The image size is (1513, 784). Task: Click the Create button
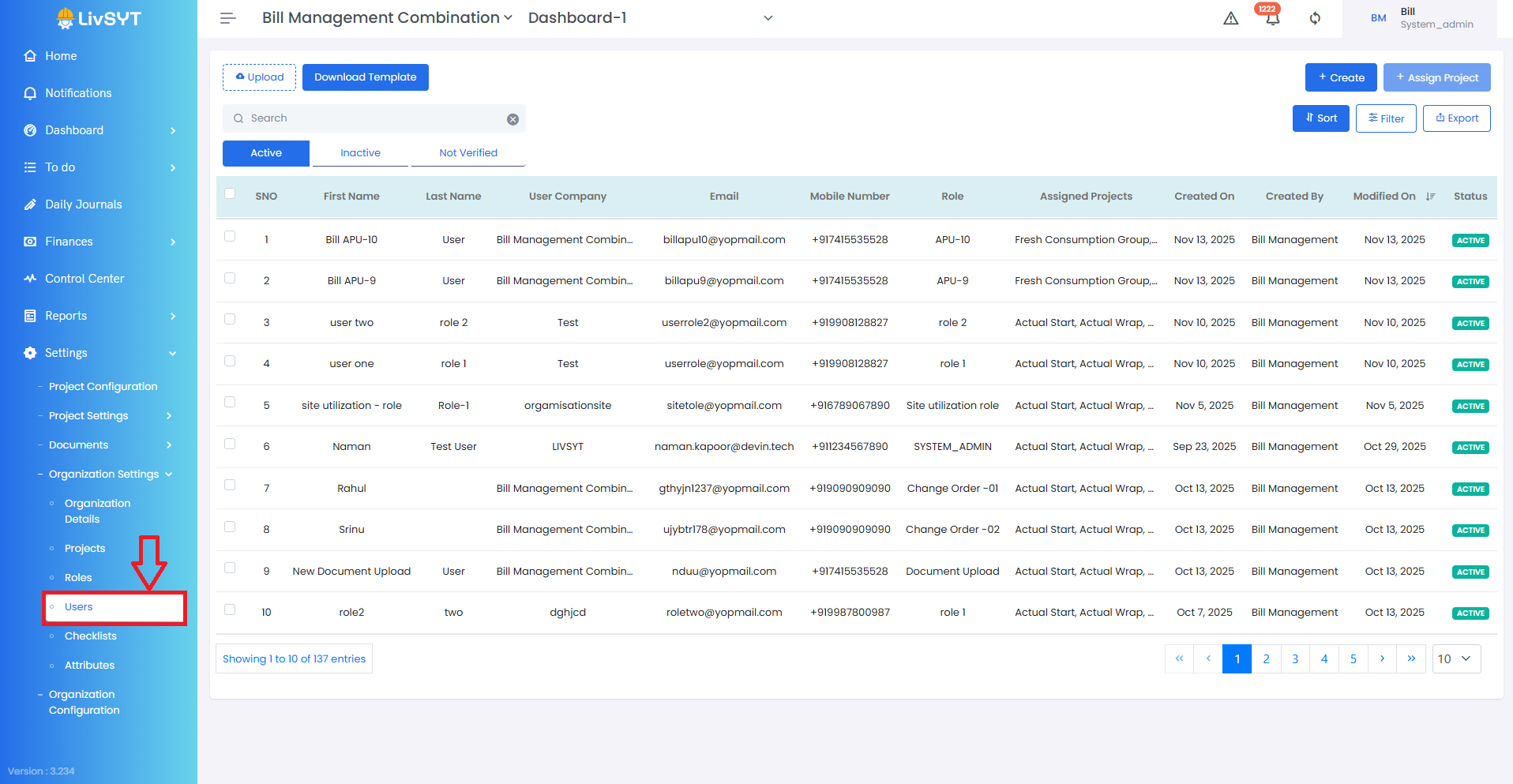coord(1340,77)
